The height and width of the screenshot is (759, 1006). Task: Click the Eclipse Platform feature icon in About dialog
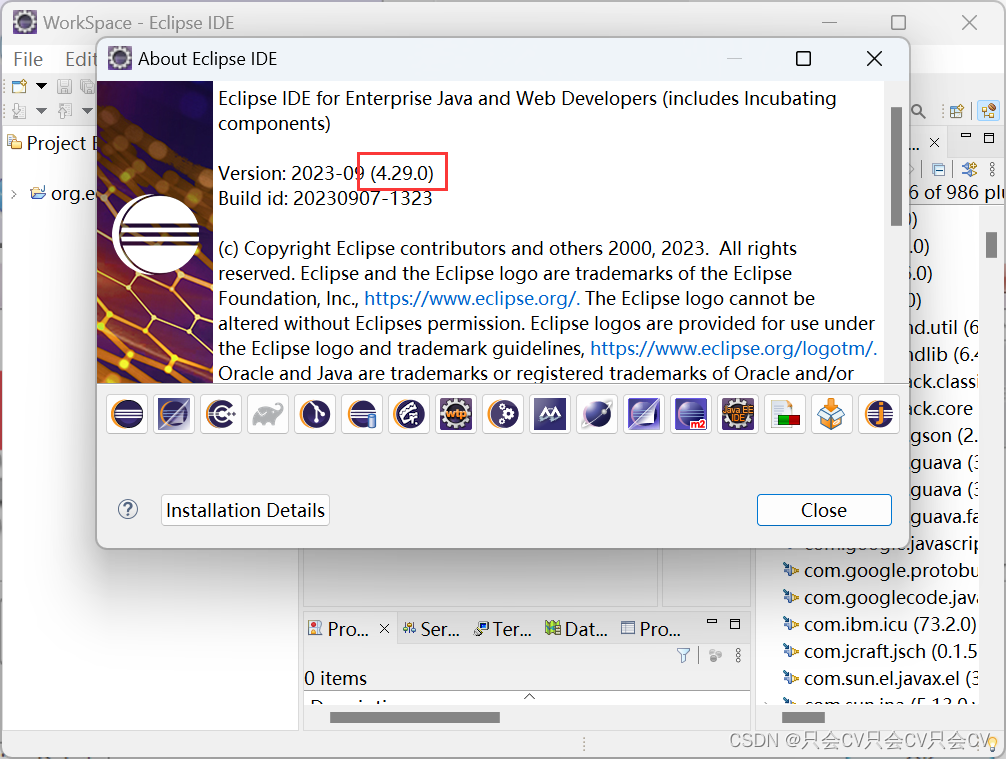point(127,414)
